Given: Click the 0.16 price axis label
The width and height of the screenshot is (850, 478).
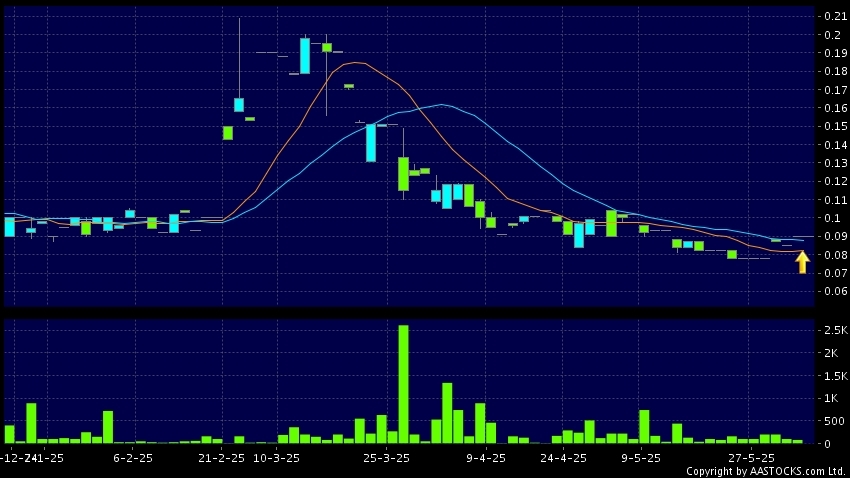Looking at the screenshot, I should coord(835,108).
